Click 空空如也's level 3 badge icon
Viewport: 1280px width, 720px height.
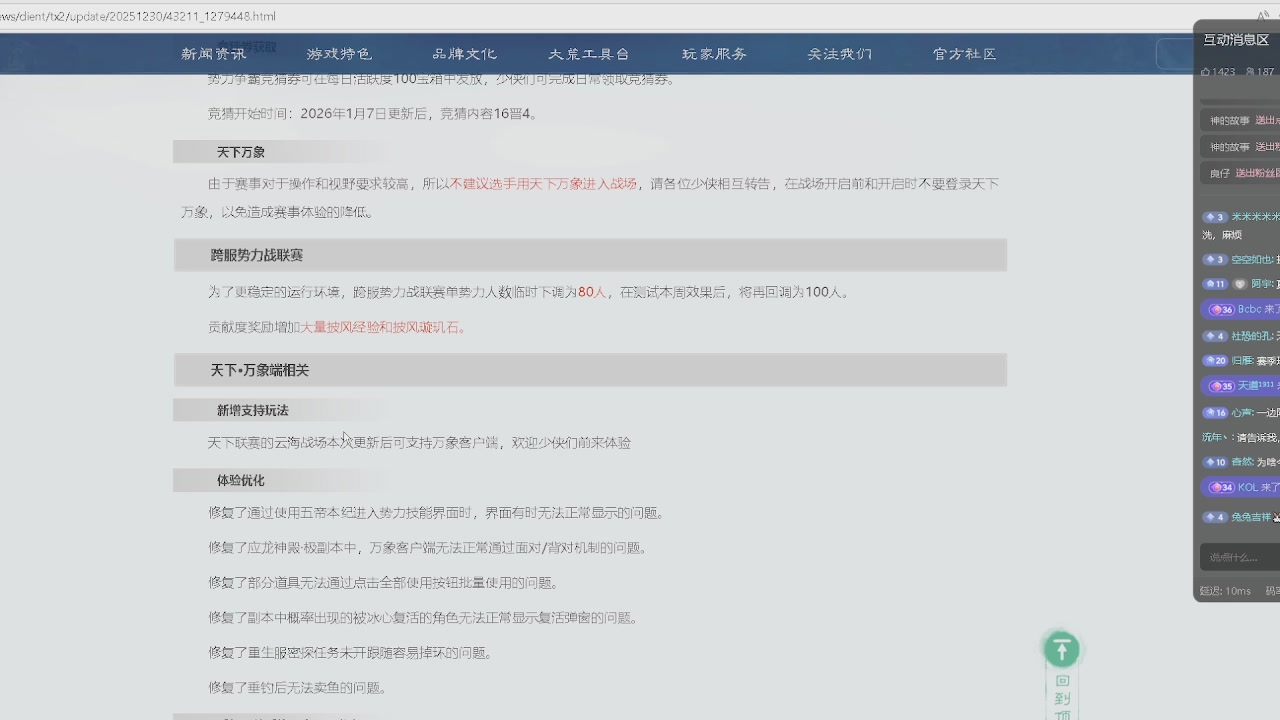[x=1213, y=259]
